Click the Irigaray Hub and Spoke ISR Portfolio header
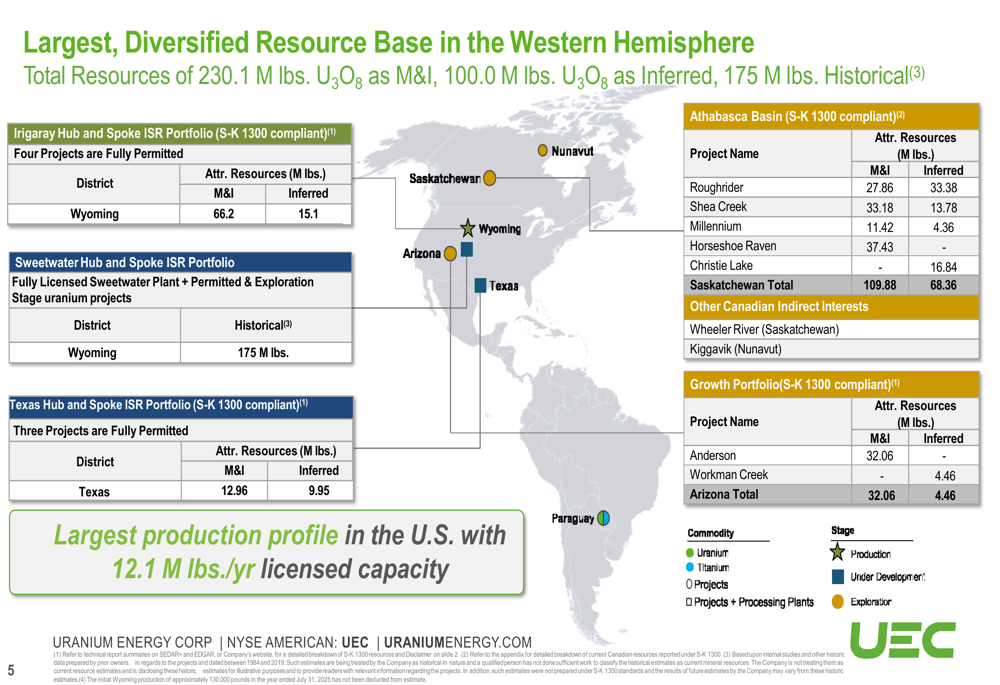Screen dimensions: 1000x685 pyautogui.click(x=180, y=133)
